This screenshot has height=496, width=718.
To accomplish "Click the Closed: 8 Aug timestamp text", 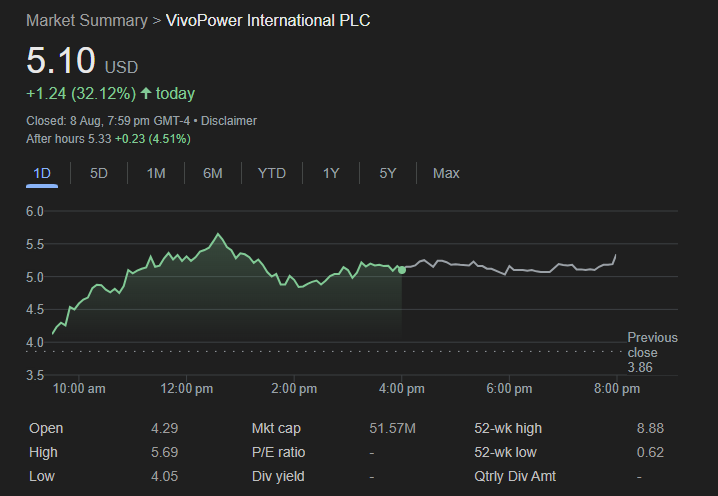I will pos(108,121).
